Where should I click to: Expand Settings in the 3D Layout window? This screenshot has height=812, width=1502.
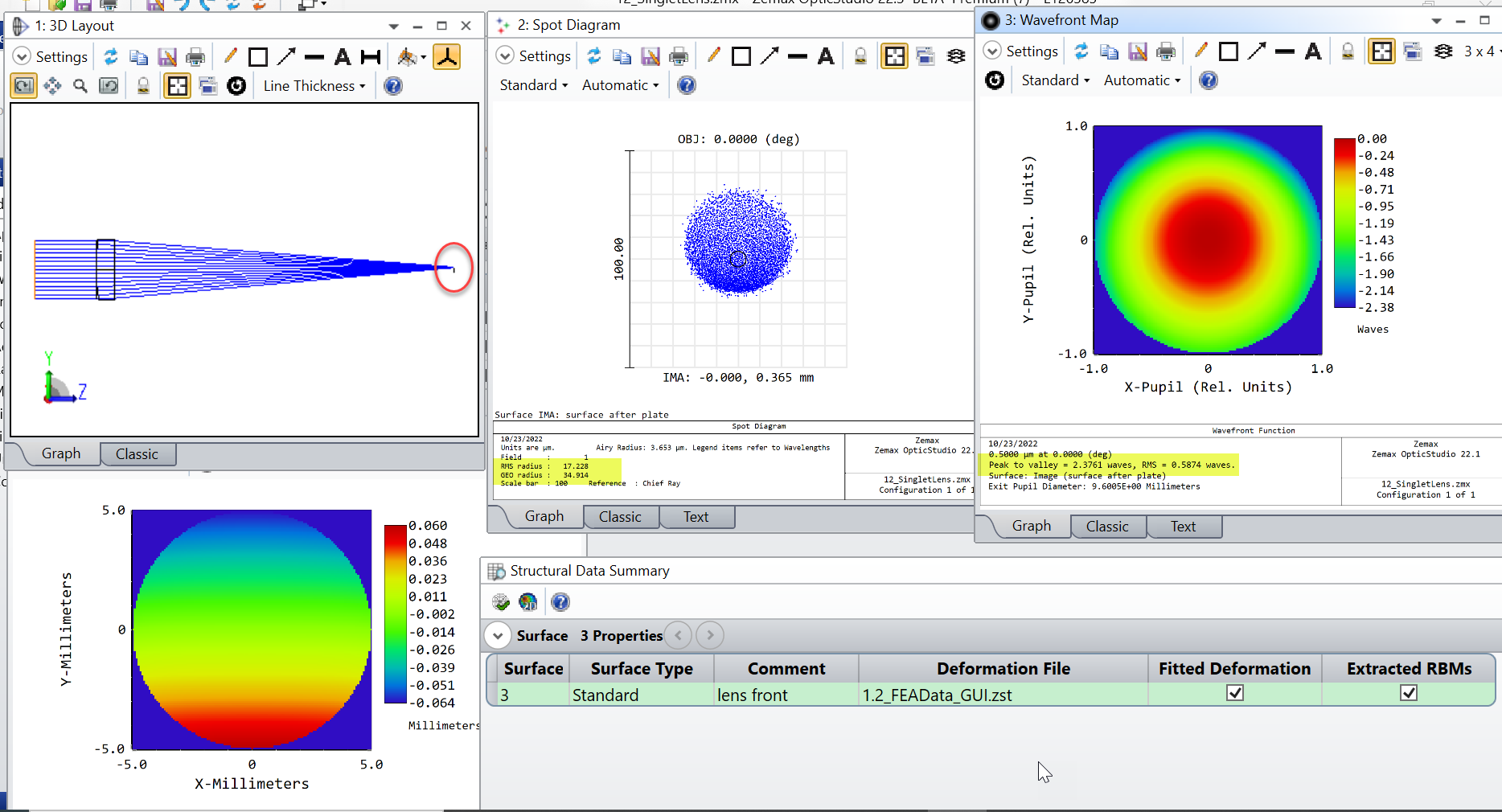coord(51,56)
